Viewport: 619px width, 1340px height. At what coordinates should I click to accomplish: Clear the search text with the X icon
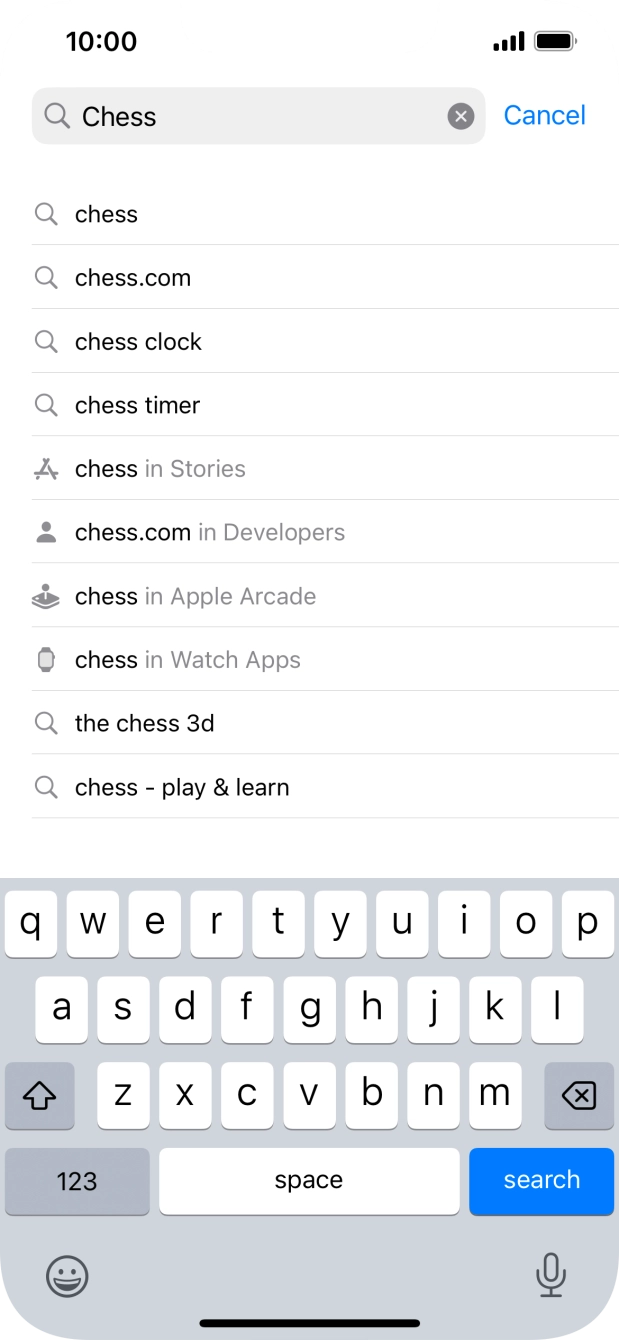pyautogui.click(x=460, y=115)
